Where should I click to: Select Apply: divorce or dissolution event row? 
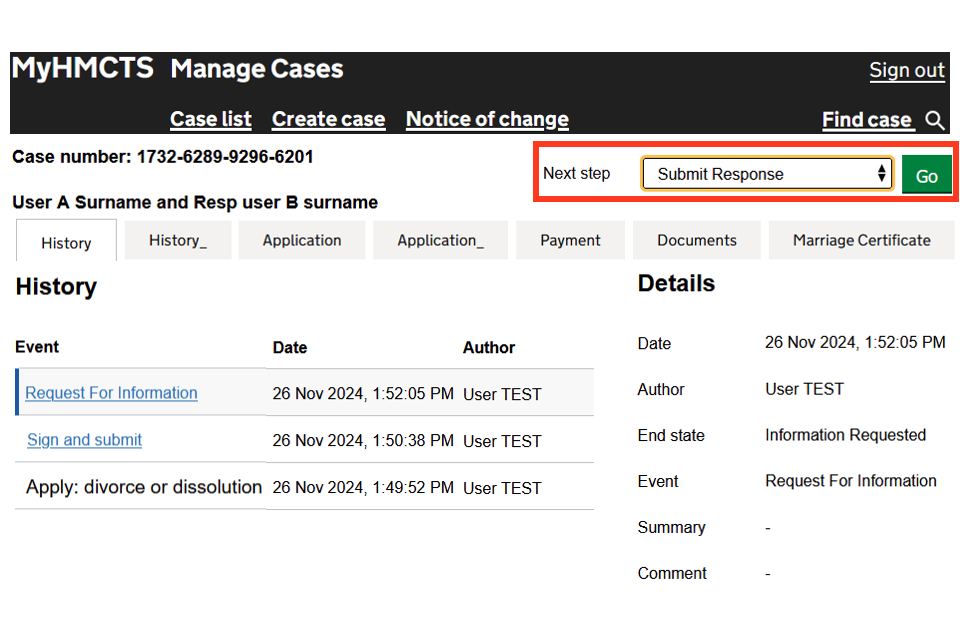coord(144,487)
